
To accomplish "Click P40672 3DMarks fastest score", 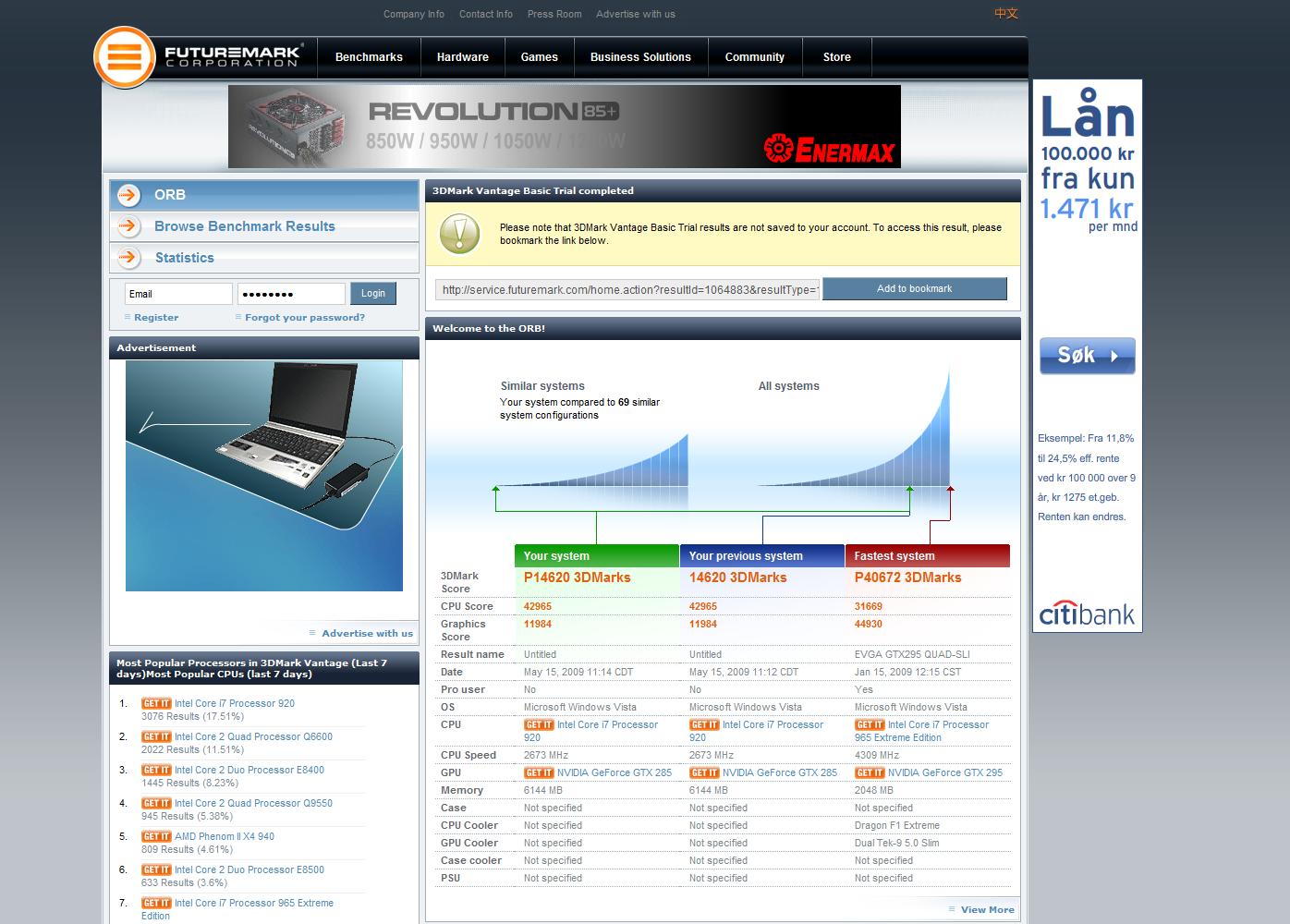I will tap(908, 577).
